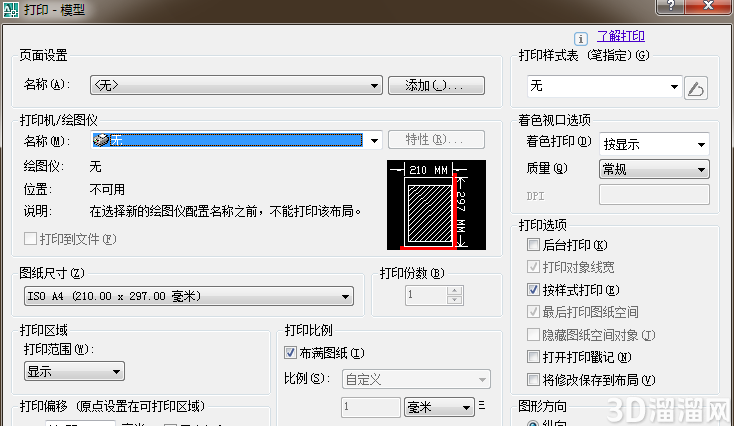This screenshot has height=426, width=735.
Task: Click the scale value field showing 1
Action: click(x=370, y=407)
